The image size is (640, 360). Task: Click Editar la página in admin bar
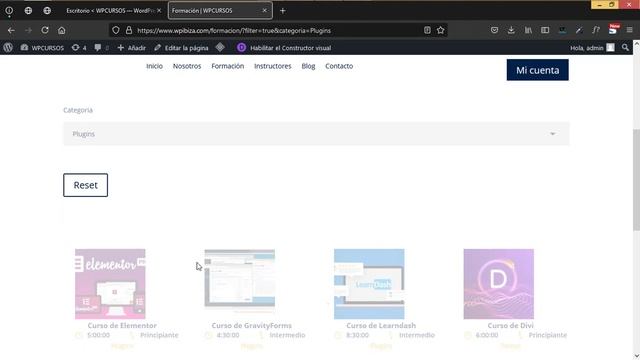tap(181, 48)
